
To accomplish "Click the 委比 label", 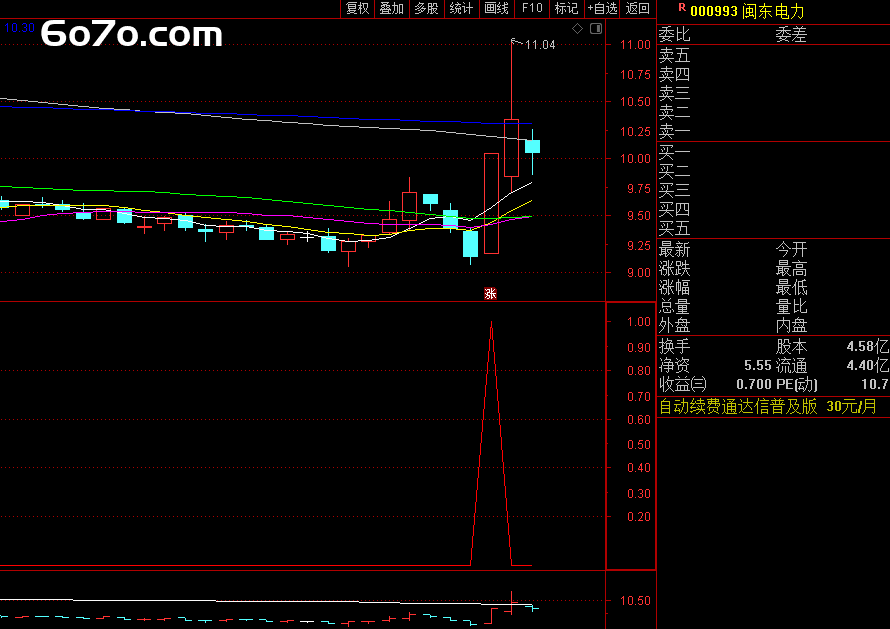I will point(674,35).
